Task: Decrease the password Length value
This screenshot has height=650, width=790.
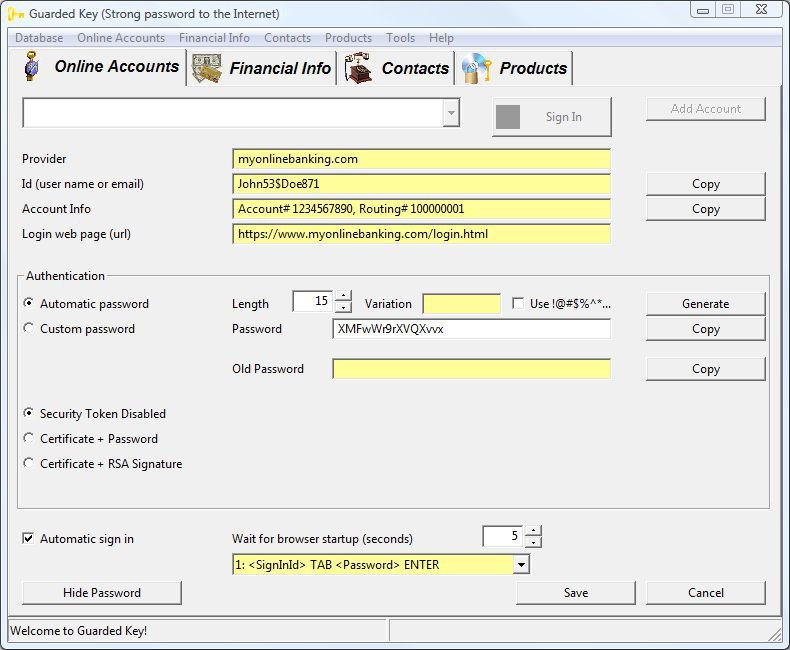Action: click(x=344, y=307)
